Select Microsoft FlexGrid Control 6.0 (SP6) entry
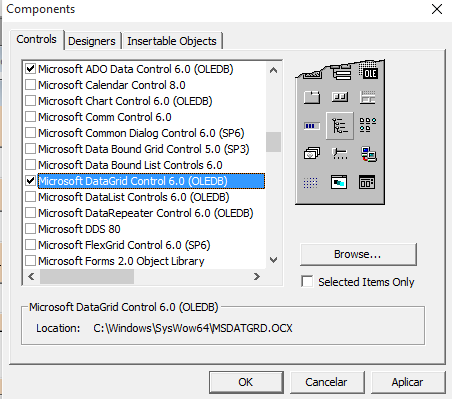Viewport: 452px width, 399px height. [124, 245]
